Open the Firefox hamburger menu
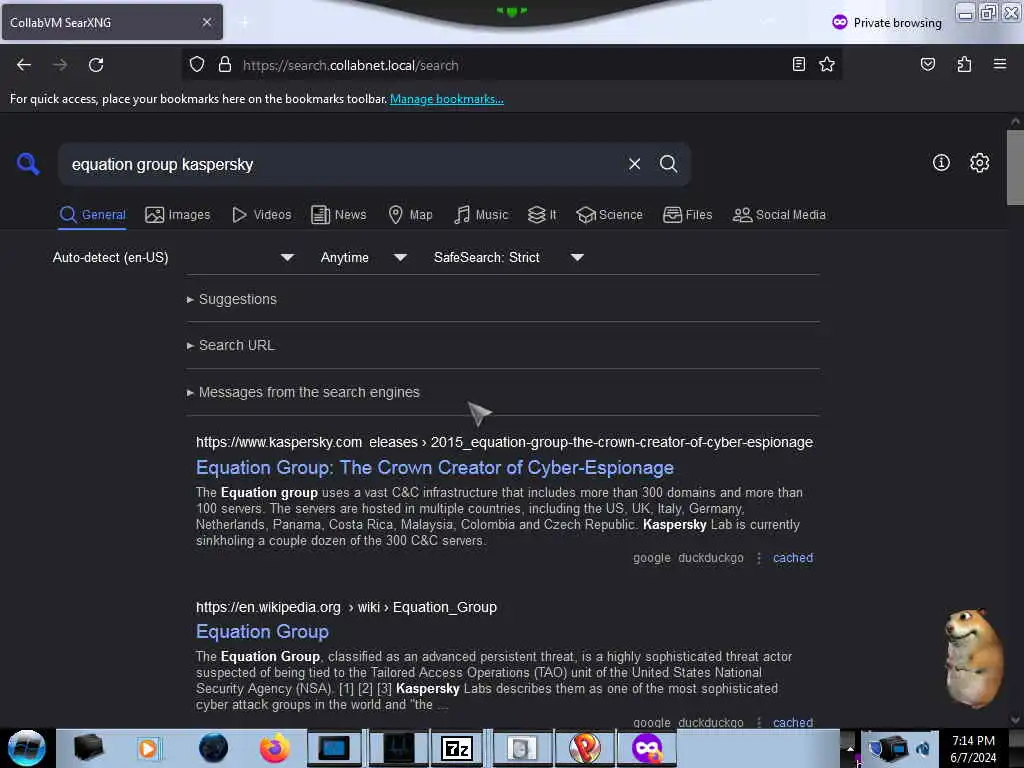 coord(1000,64)
